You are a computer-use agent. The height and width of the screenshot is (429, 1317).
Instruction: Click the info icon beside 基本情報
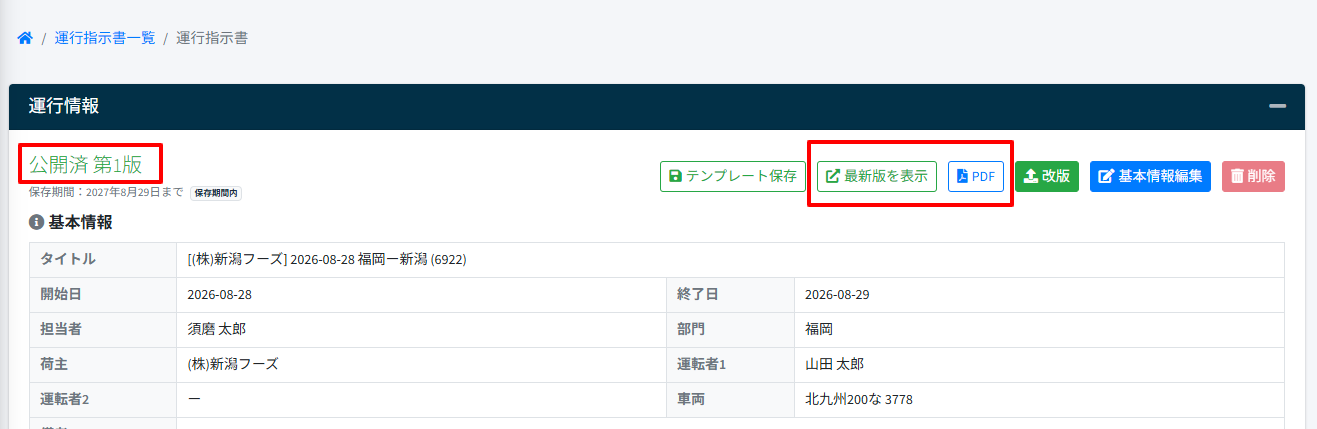click(x=36, y=222)
